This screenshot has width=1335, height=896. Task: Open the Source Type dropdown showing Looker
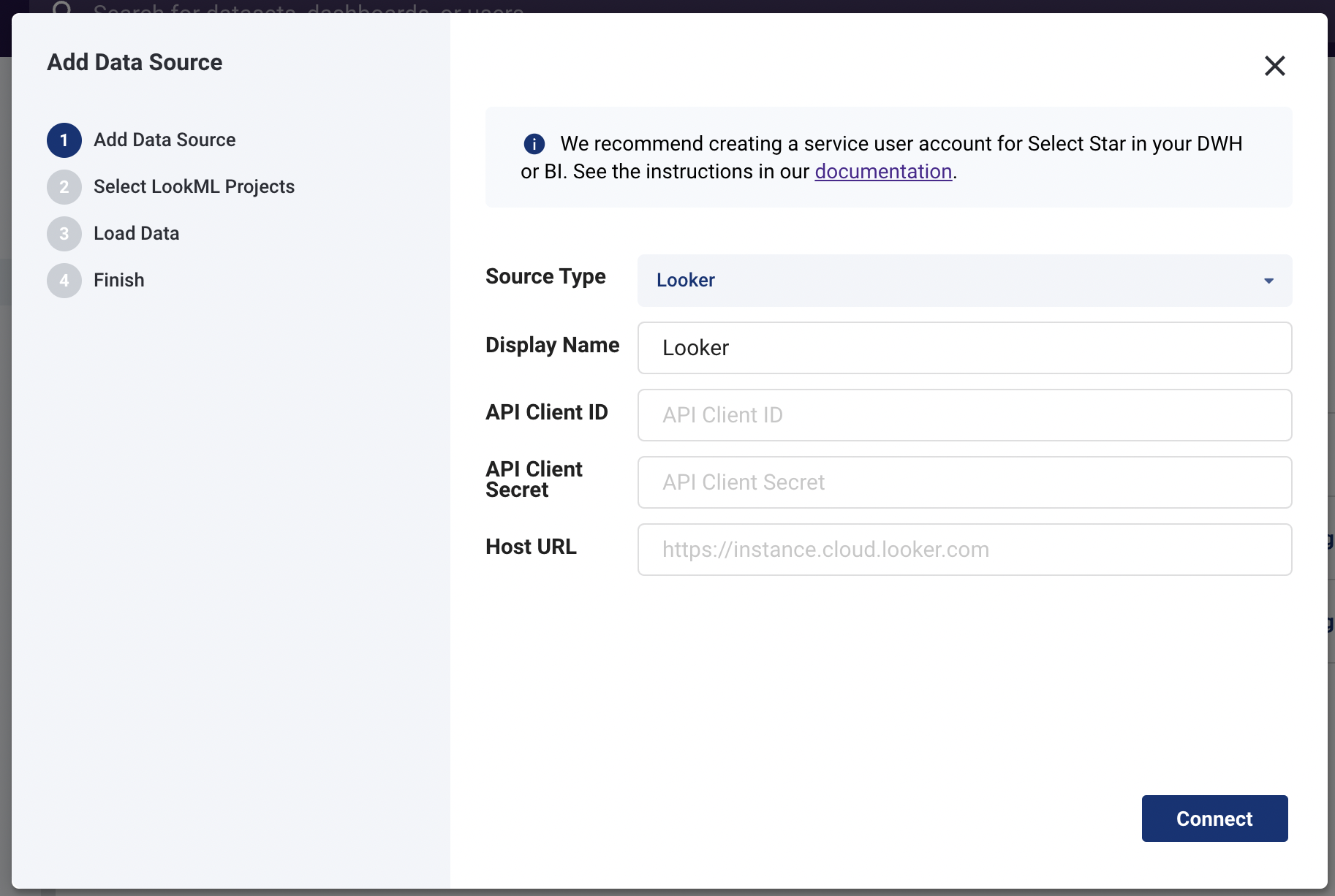(x=964, y=281)
